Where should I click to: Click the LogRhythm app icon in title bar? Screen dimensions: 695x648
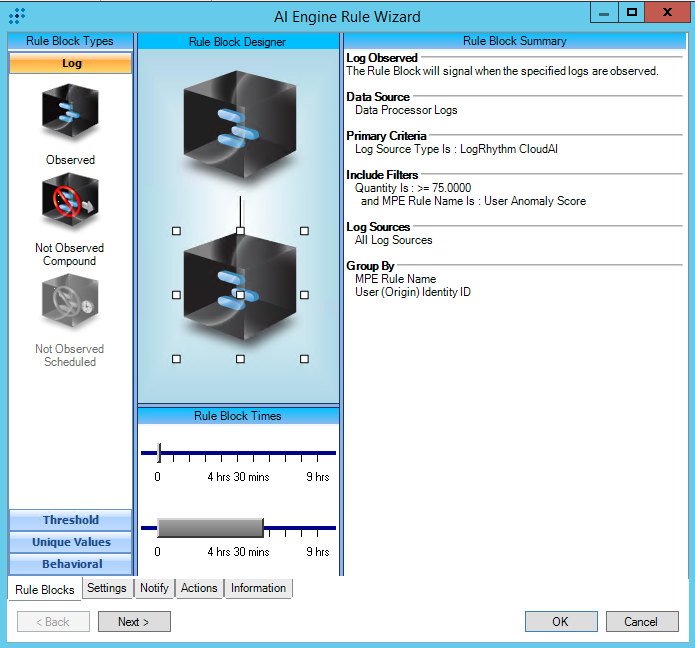17,15
